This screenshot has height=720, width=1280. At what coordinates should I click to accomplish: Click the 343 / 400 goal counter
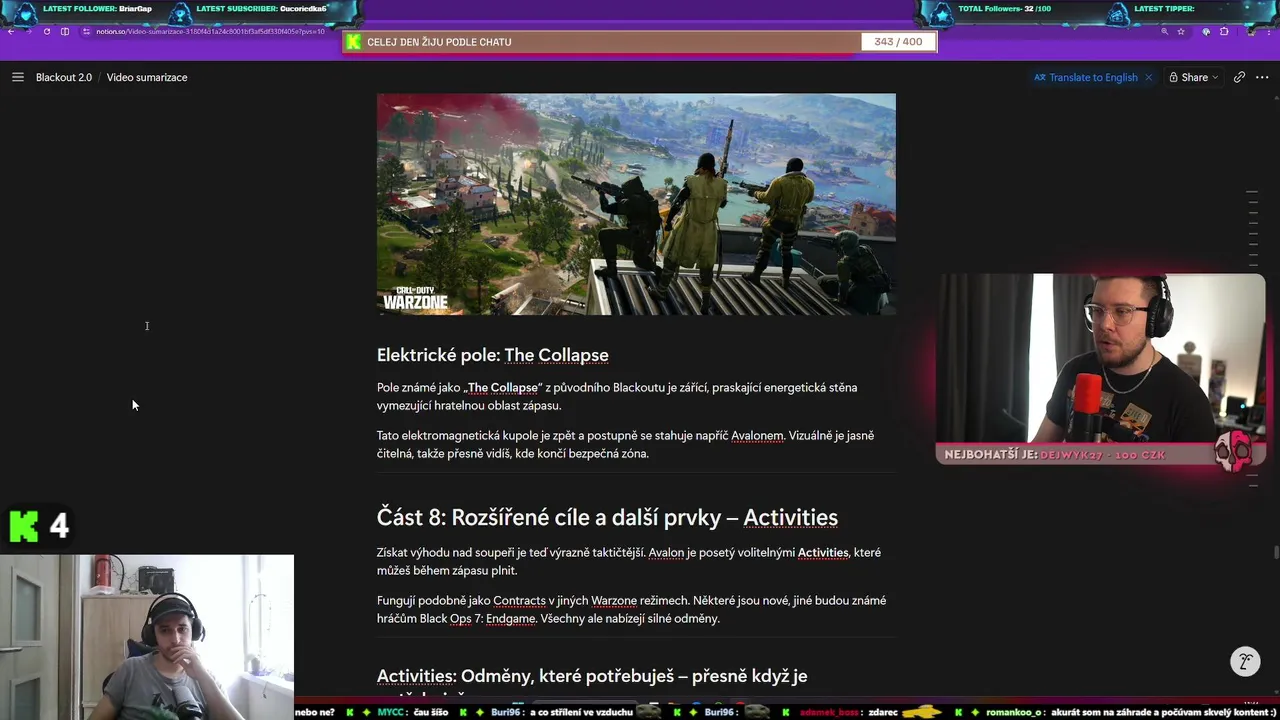[898, 42]
